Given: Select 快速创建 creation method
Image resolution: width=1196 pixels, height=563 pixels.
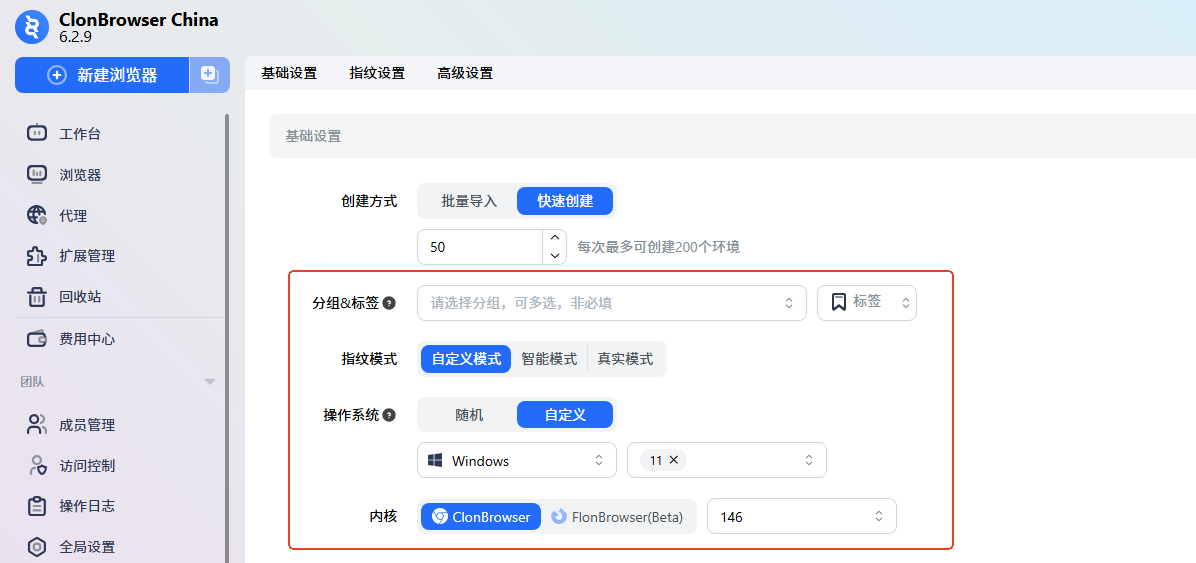Looking at the screenshot, I should (x=565, y=201).
